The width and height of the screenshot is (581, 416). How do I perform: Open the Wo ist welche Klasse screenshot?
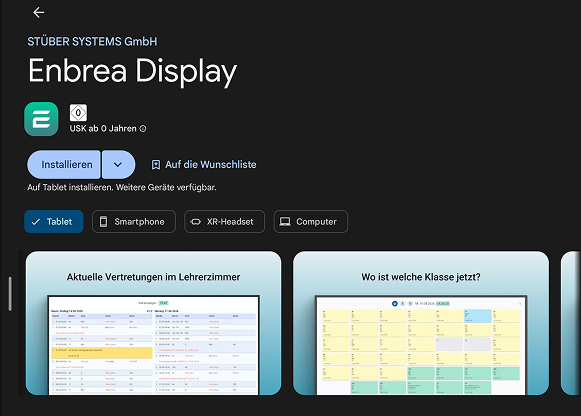(421, 323)
